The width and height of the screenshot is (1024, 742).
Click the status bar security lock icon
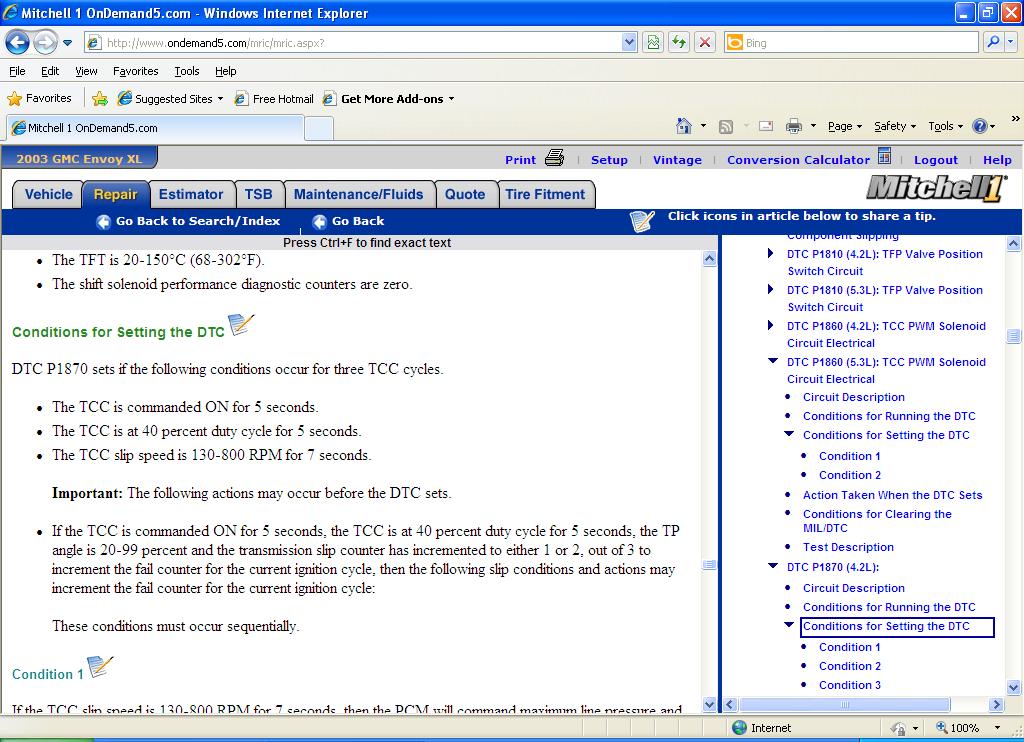899,728
